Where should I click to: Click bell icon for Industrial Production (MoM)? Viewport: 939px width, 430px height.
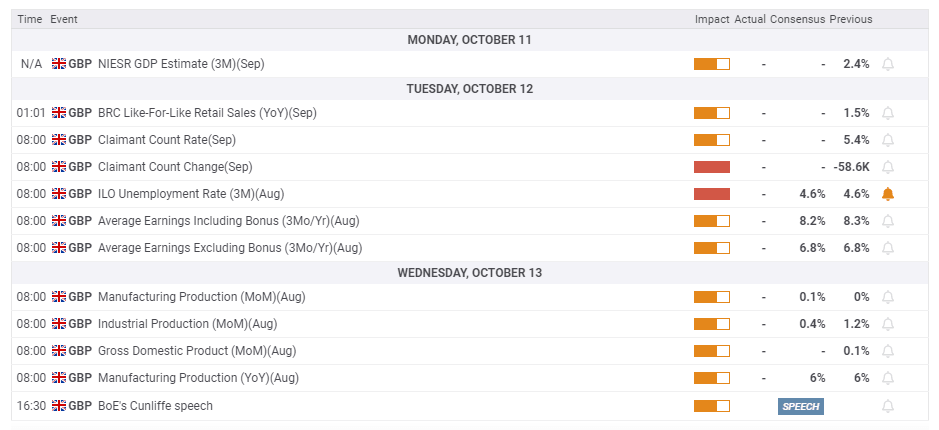click(x=887, y=324)
